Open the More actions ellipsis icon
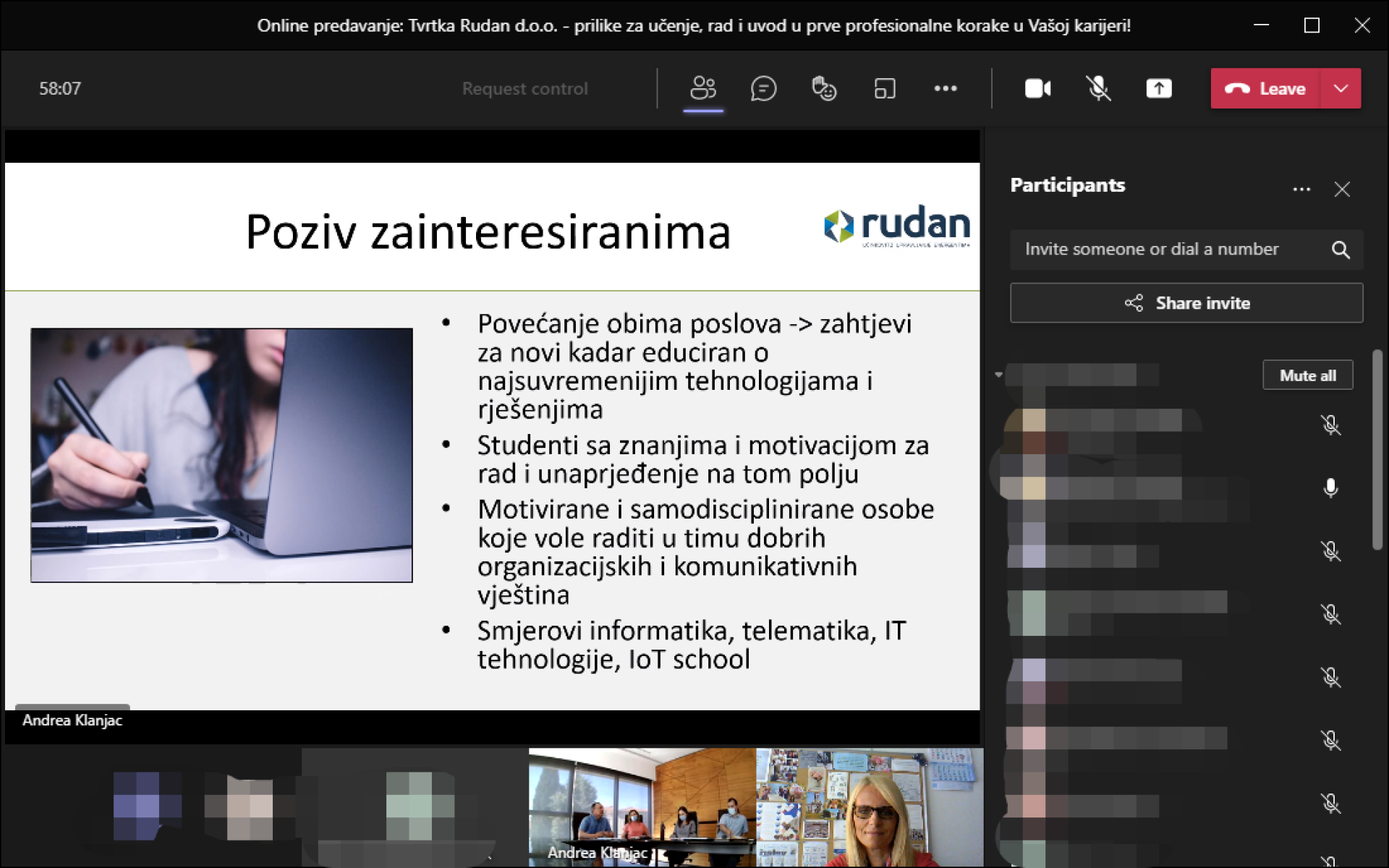The height and width of the screenshot is (868, 1389). [x=946, y=88]
